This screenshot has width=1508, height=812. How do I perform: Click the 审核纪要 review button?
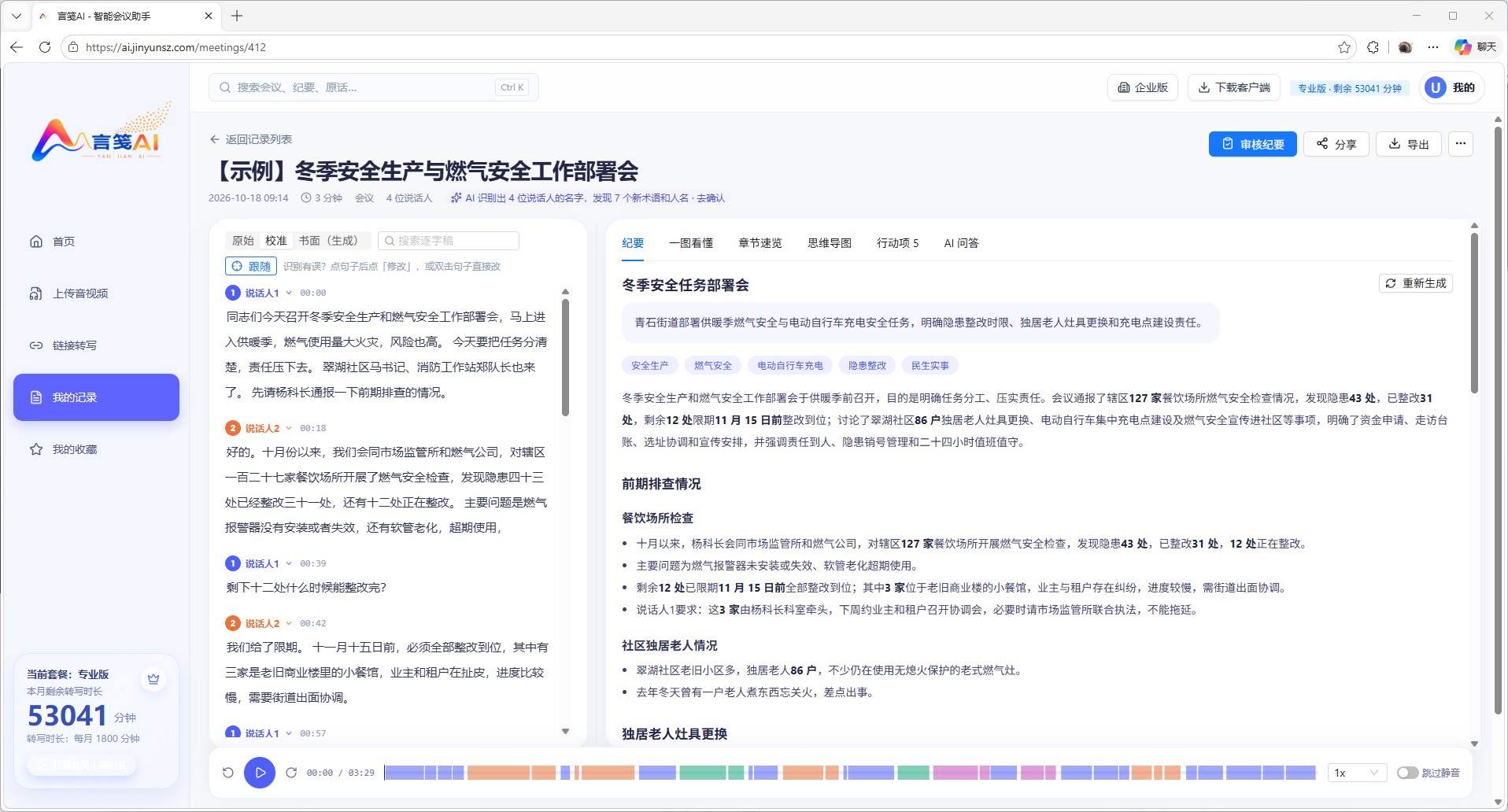click(x=1253, y=144)
